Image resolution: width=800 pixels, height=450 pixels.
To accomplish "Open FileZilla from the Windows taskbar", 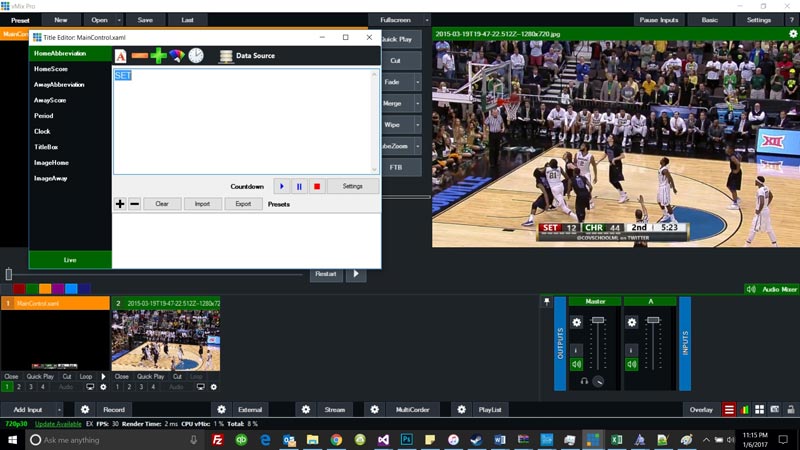I will [x=217, y=439].
